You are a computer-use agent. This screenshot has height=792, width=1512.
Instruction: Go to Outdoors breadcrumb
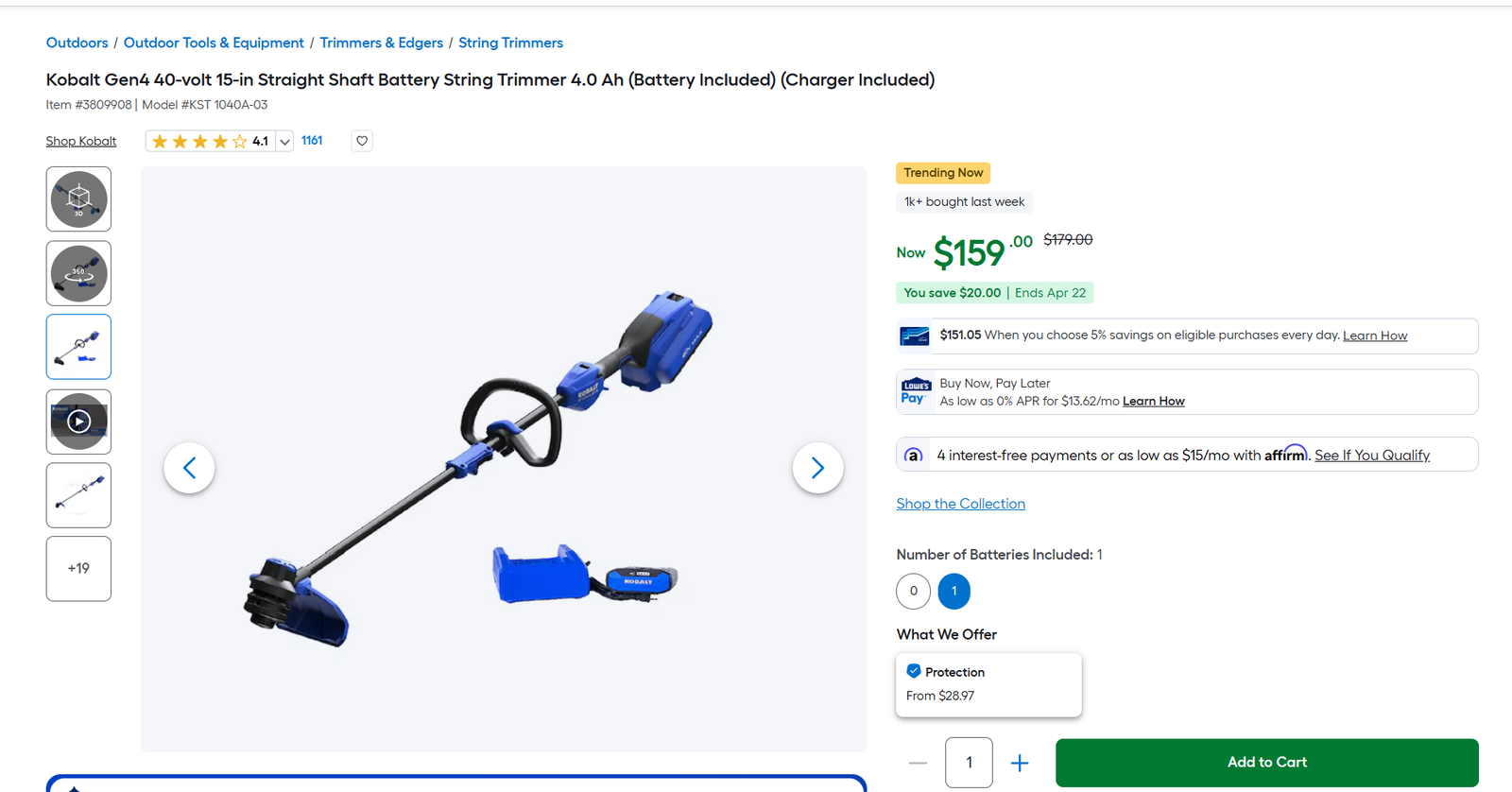[x=77, y=43]
